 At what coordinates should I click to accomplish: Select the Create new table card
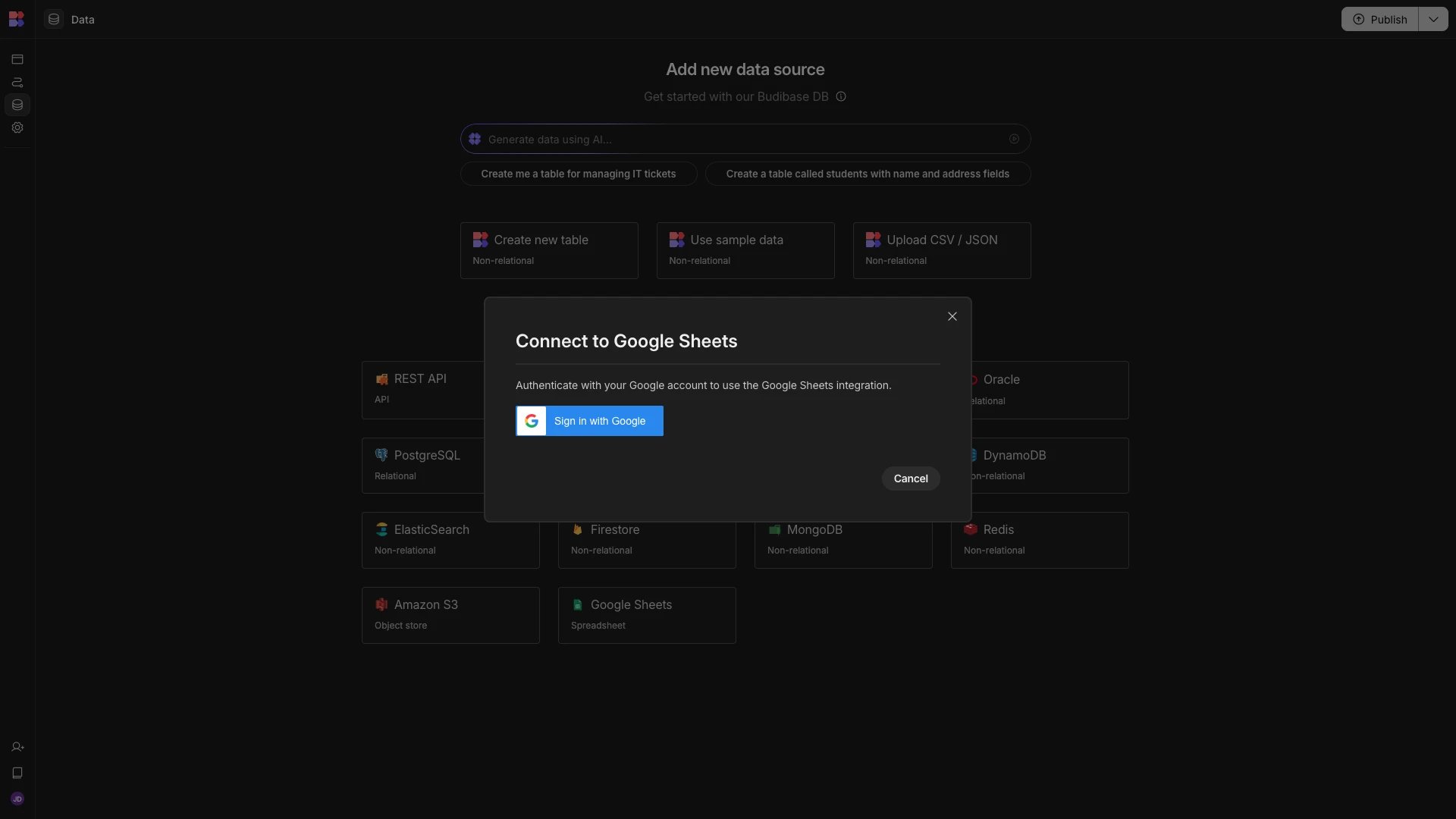pos(549,250)
